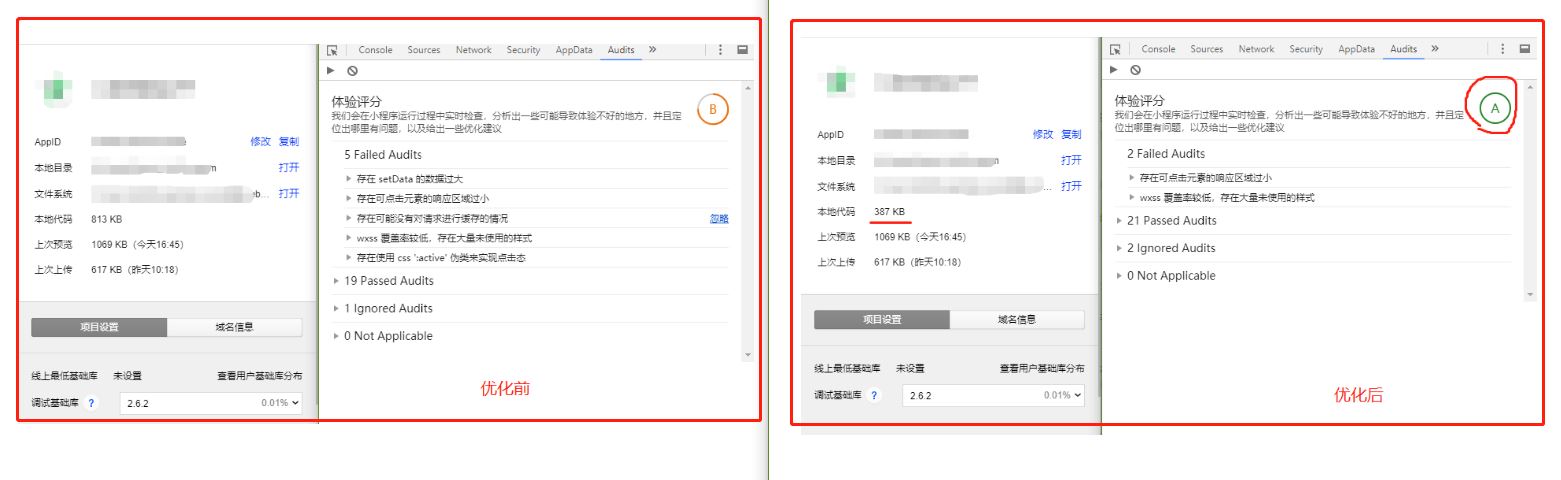The image size is (1561, 480).
Task: Expand the 19 Passed Audits section
Action: pyautogui.click(x=388, y=281)
